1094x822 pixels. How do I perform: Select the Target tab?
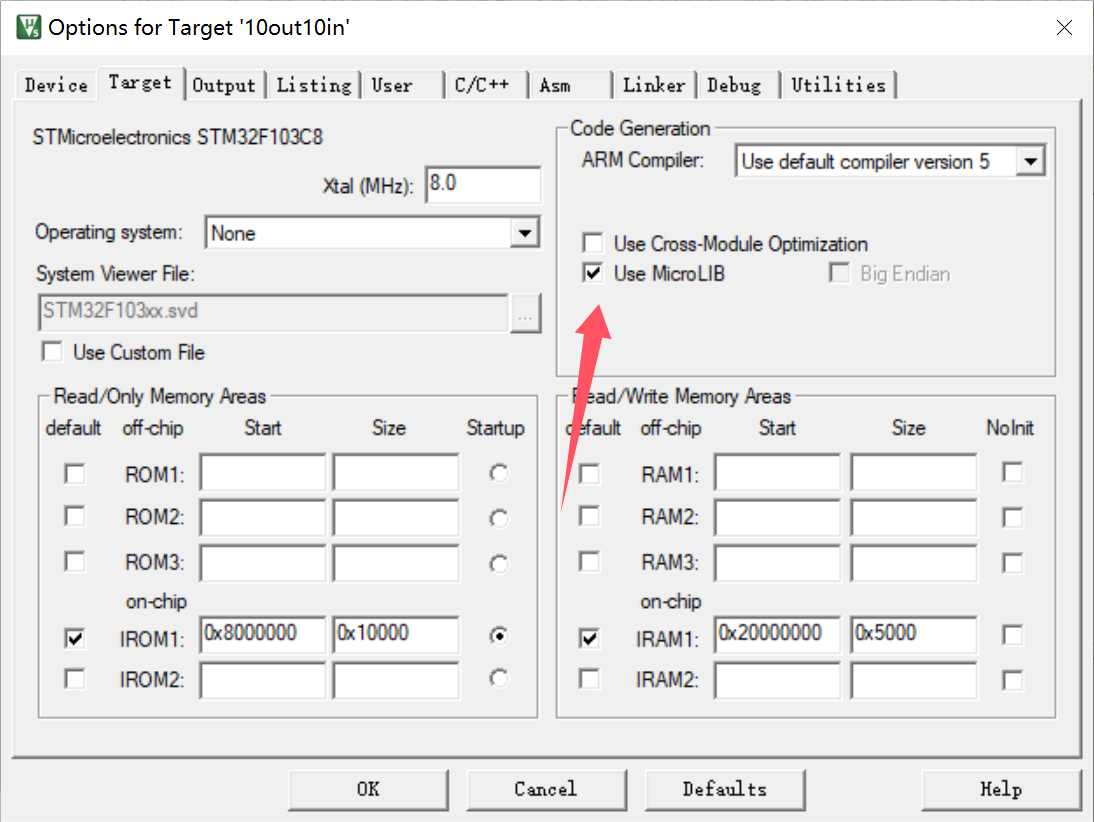click(140, 83)
